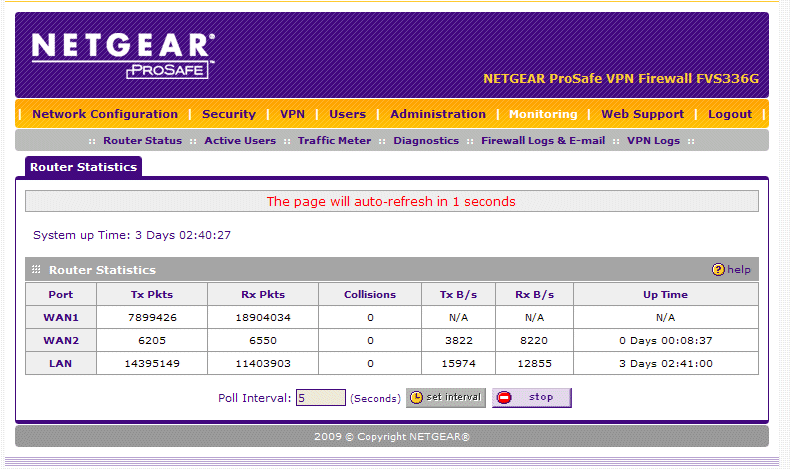The height and width of the screenshot is (469, 790).
Task: Click Logout in the main menu
Action: coord(730,114)
